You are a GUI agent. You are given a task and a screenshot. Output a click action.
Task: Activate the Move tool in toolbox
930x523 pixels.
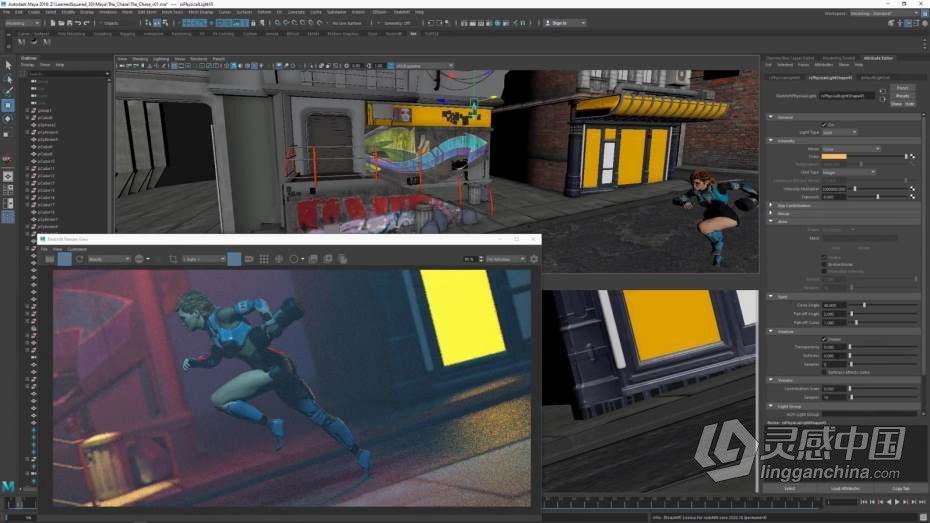8,106
